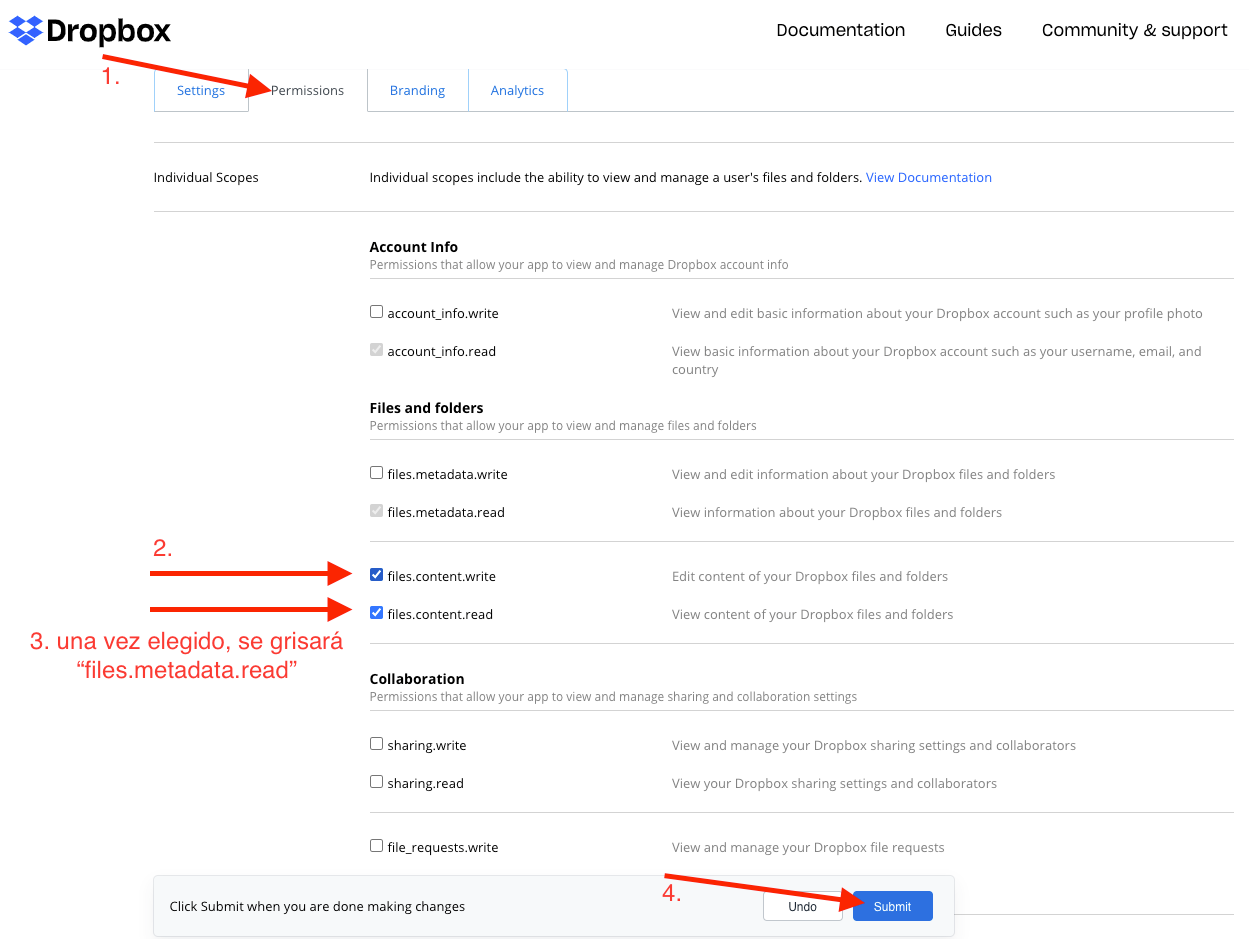Image resolution: width=1249 pixels, height=939 pixels.
Task: Click the files.content.write label text
Action: pos(441,576)
